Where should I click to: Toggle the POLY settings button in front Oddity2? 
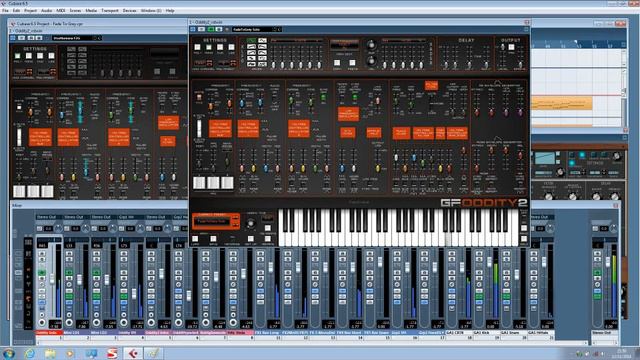(198, 47)
